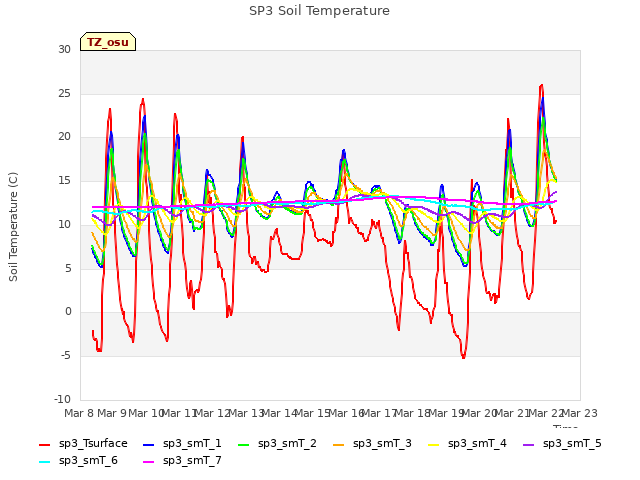Click the sp3_smT_7 legend label
Image resolution: width=640 pixels, height=480 pixels.
click(192, 460)
